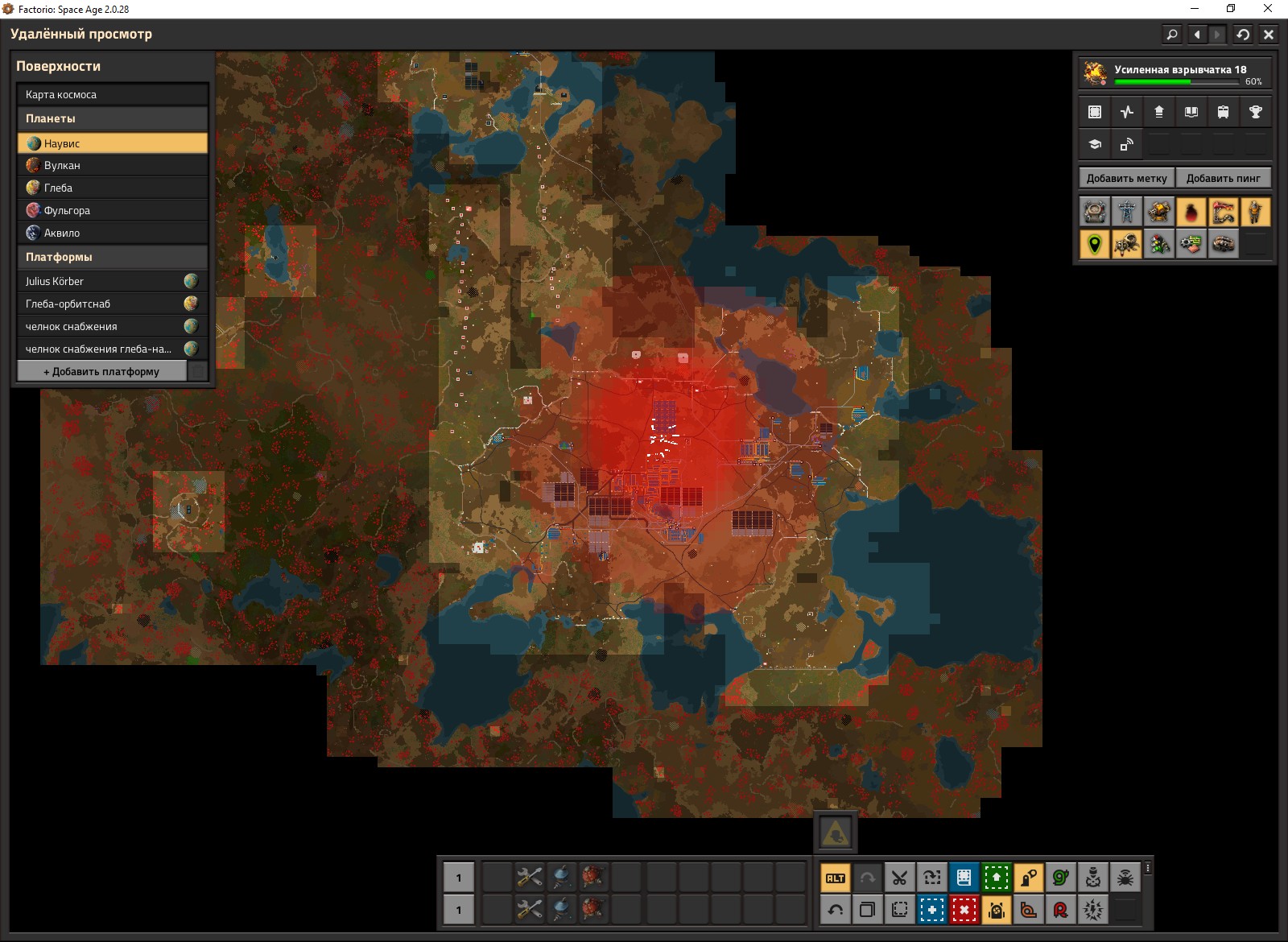Click the dashed frame minimap icon
Screen dimensions: 1288x942
coord(1095,112)
